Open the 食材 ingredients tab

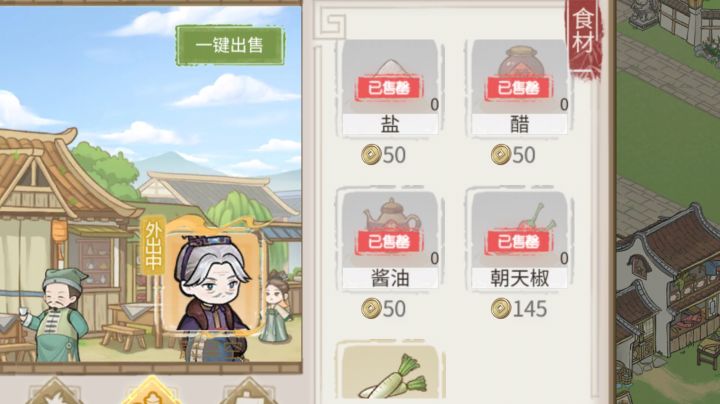(584, 34)
